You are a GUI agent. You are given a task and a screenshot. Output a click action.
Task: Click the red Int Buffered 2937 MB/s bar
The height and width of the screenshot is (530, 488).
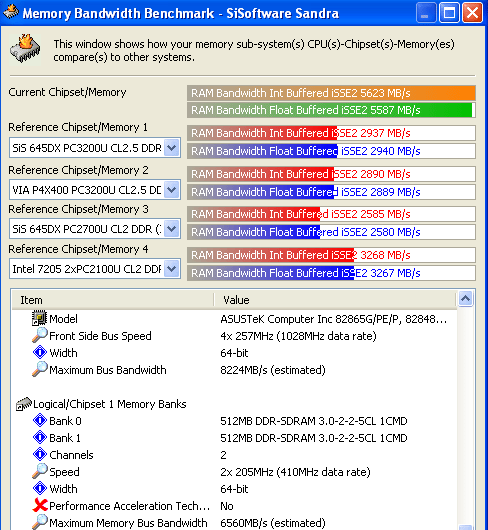coord(331,133)
